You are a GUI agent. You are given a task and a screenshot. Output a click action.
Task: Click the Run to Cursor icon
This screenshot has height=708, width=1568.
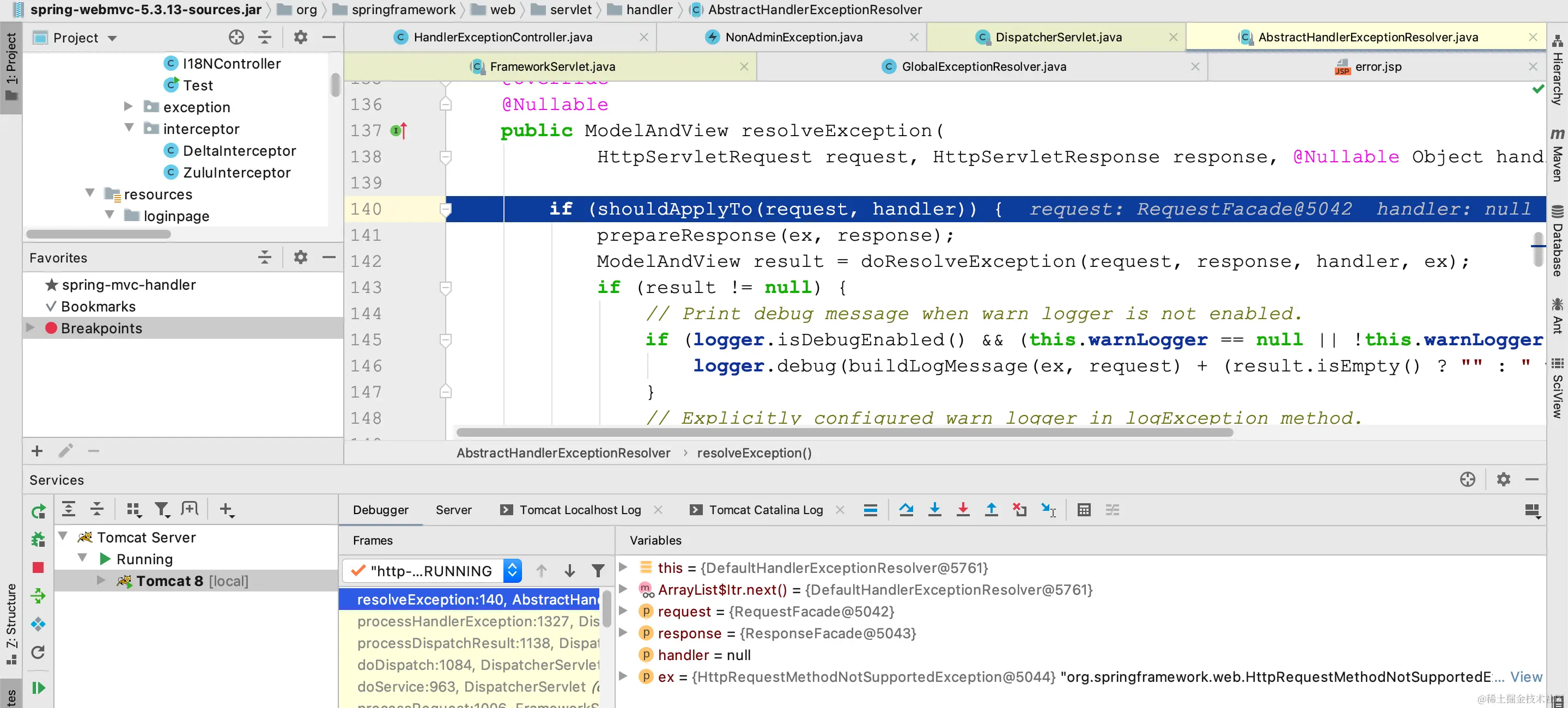pyautogui.click(x=1048, y=510)
